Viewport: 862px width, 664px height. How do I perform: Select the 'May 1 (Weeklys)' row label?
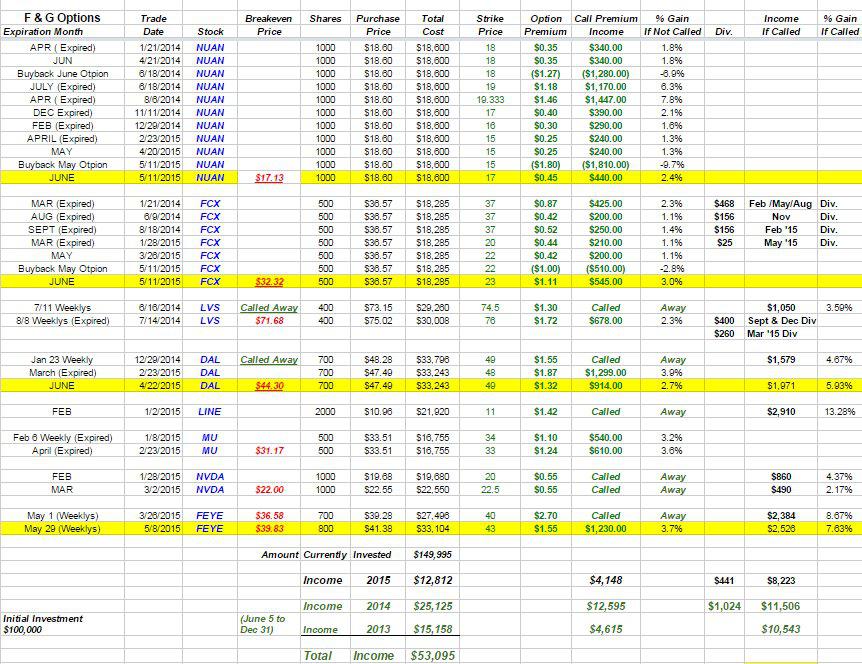[x=63, y=516]
